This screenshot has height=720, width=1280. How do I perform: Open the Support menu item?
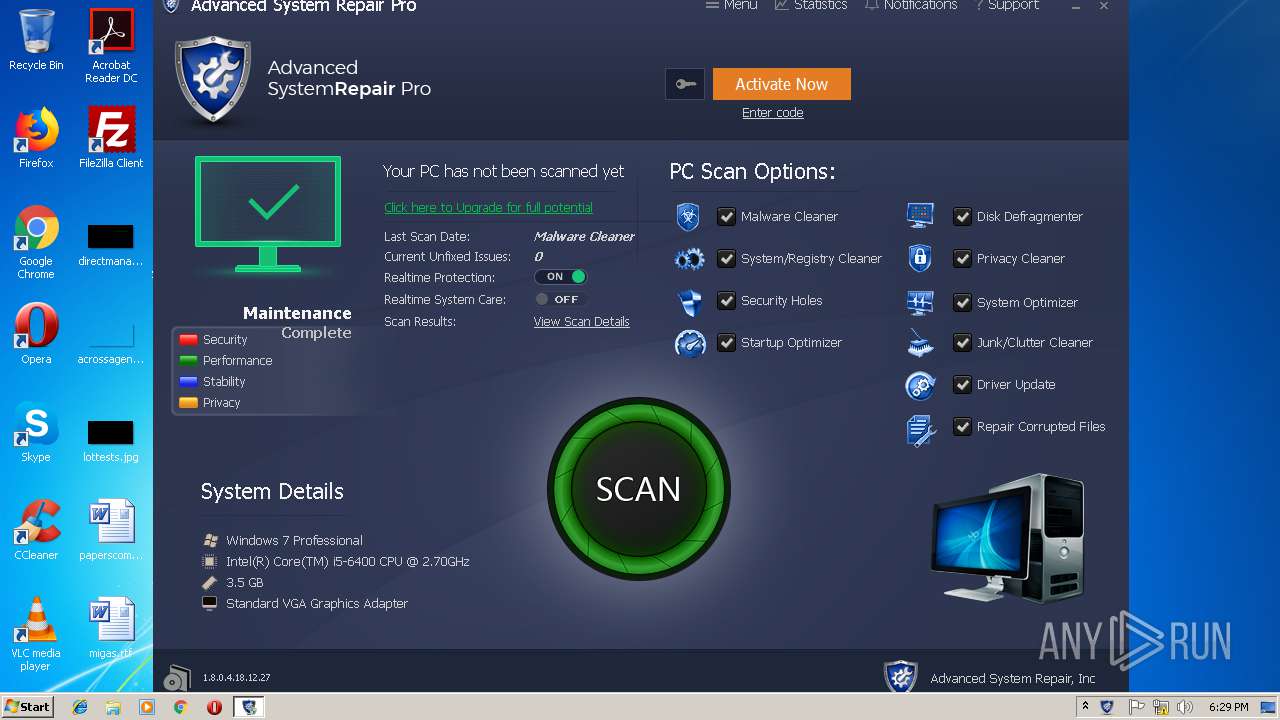[1007, 5]
